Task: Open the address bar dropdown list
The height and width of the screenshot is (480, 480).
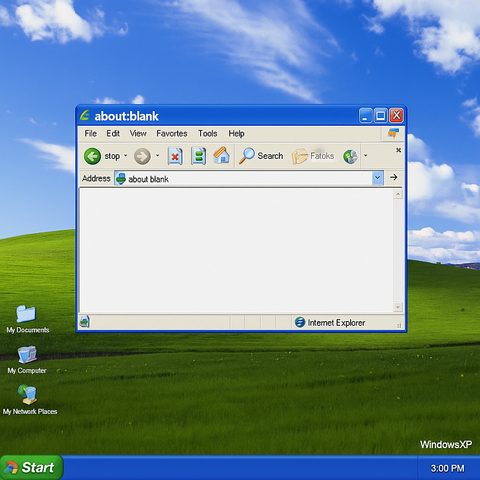Action: 378,178
